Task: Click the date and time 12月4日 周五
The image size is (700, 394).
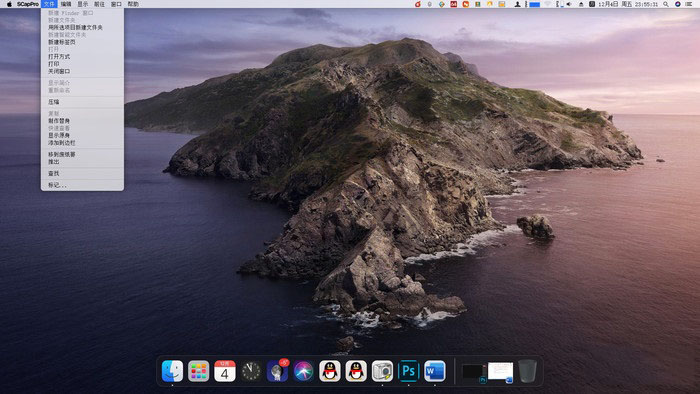Action: 628,4
